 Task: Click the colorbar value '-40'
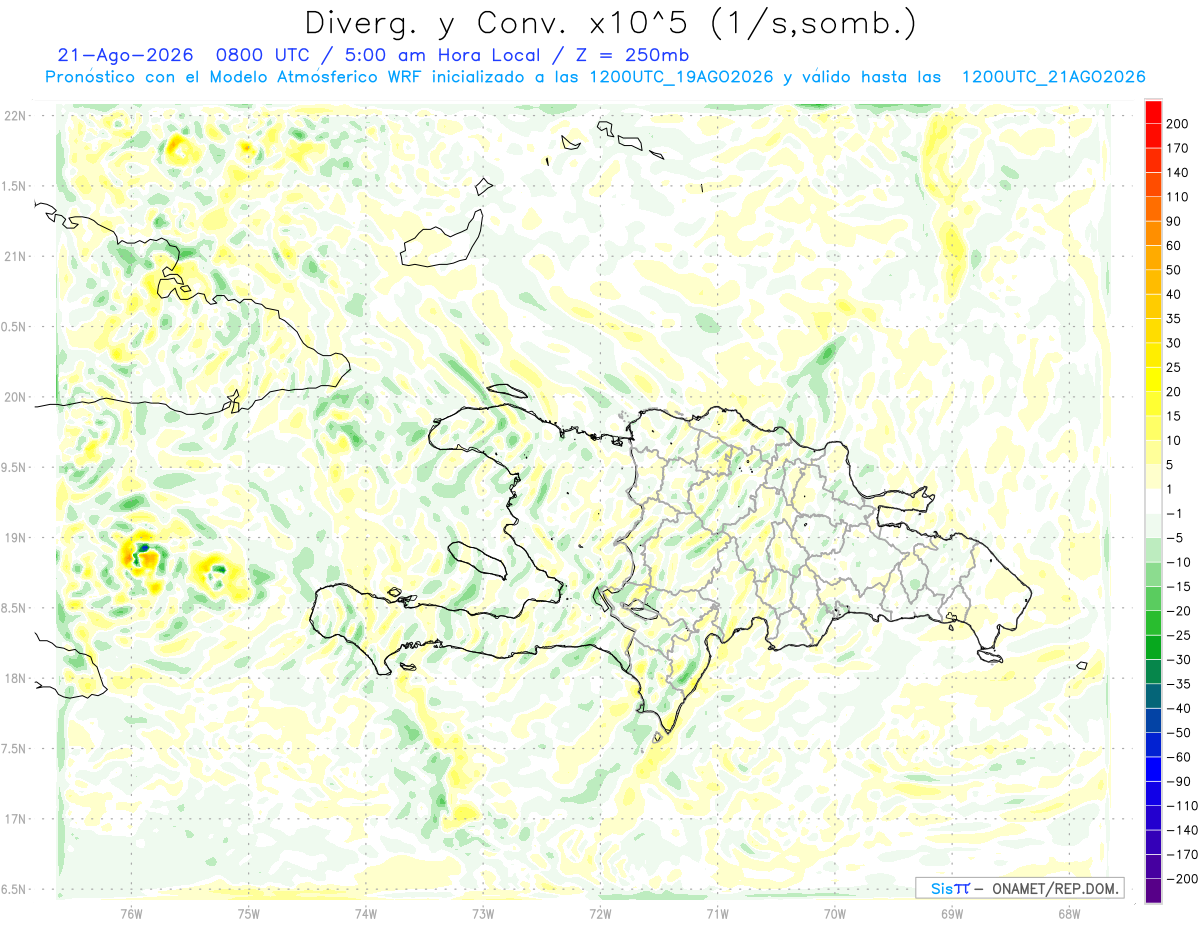[x=1178, y=708]
